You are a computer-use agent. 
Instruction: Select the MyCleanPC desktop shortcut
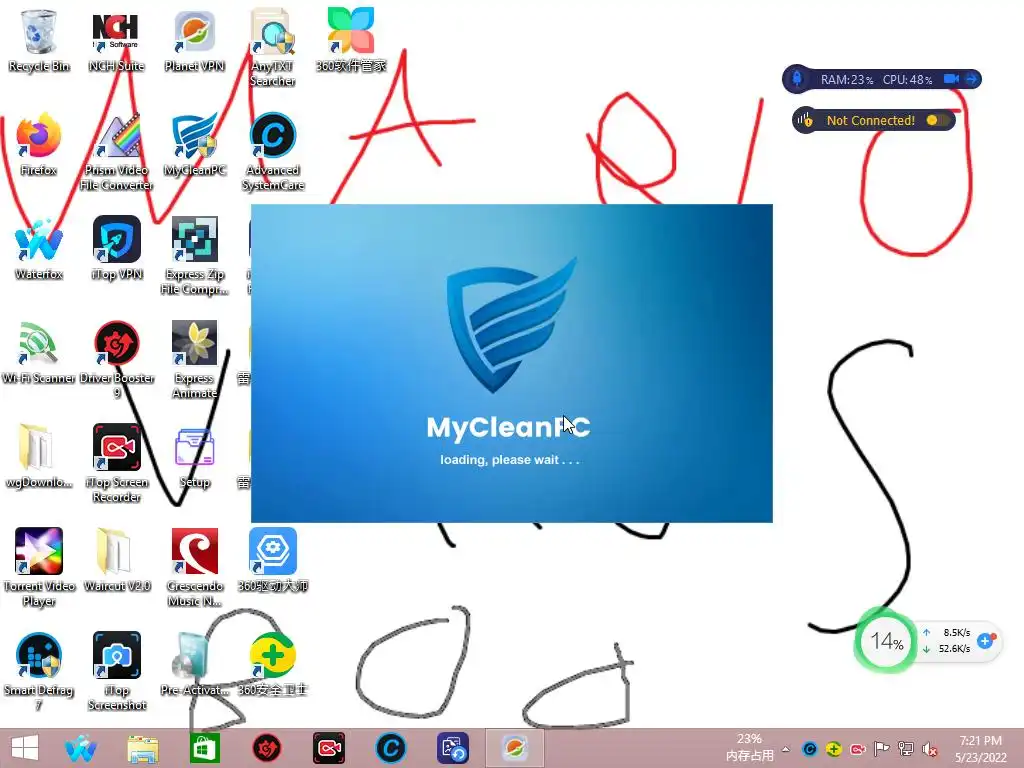coord(195,145)
